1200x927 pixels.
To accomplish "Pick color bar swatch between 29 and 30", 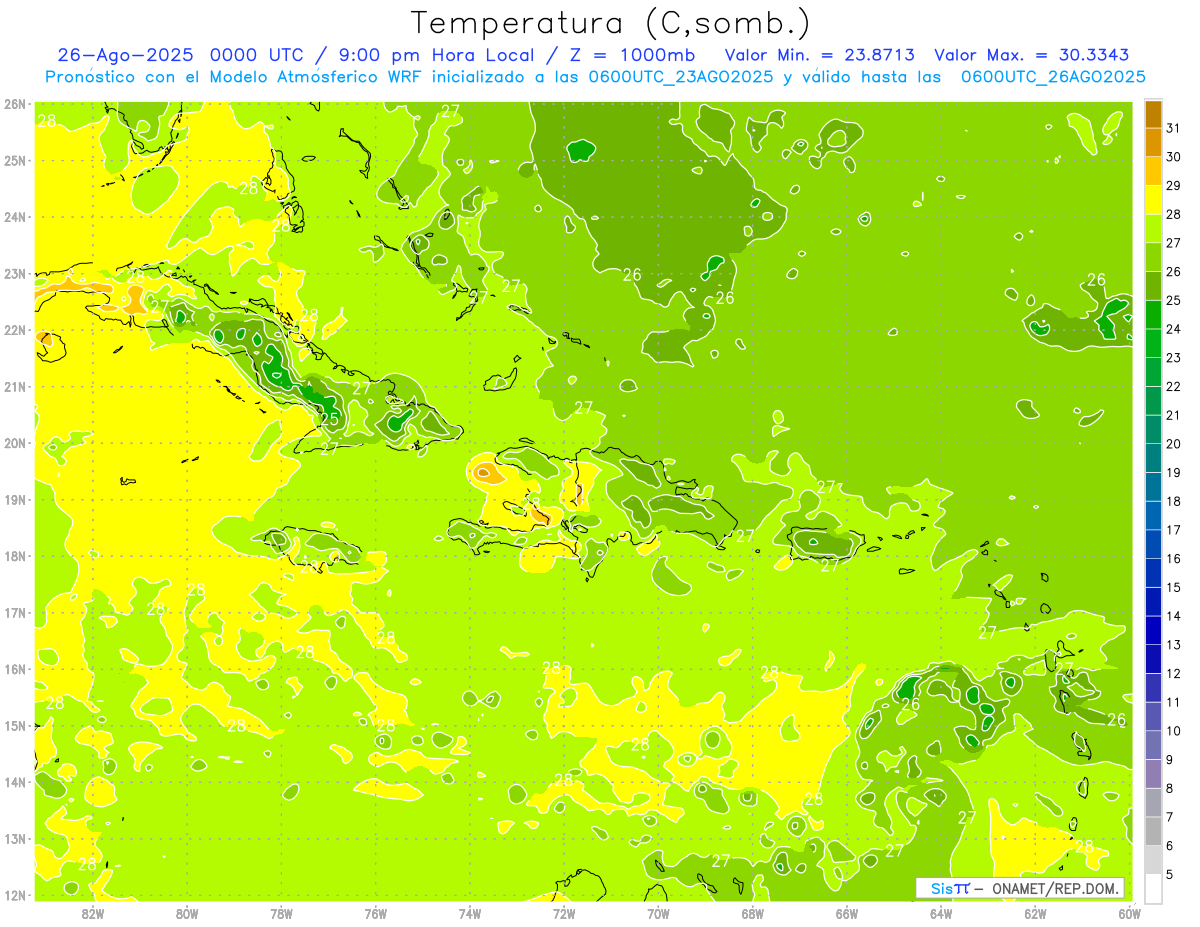I will (x=1153, y=171).
